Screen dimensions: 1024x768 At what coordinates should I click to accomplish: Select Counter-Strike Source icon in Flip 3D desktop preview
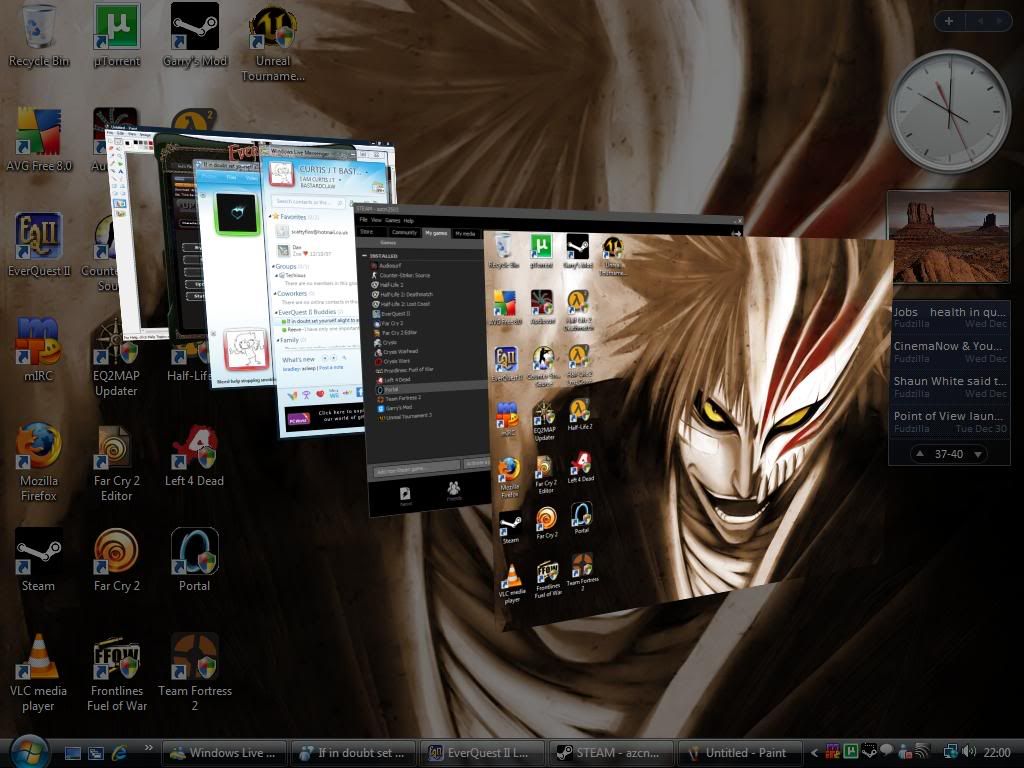543,366
